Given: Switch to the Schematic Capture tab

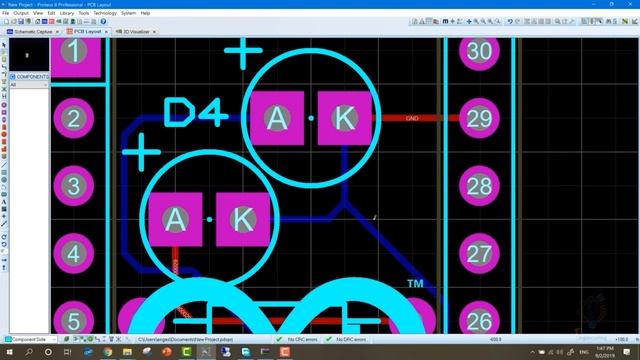Looking at the screenshot, I should [x=33, y=31].
